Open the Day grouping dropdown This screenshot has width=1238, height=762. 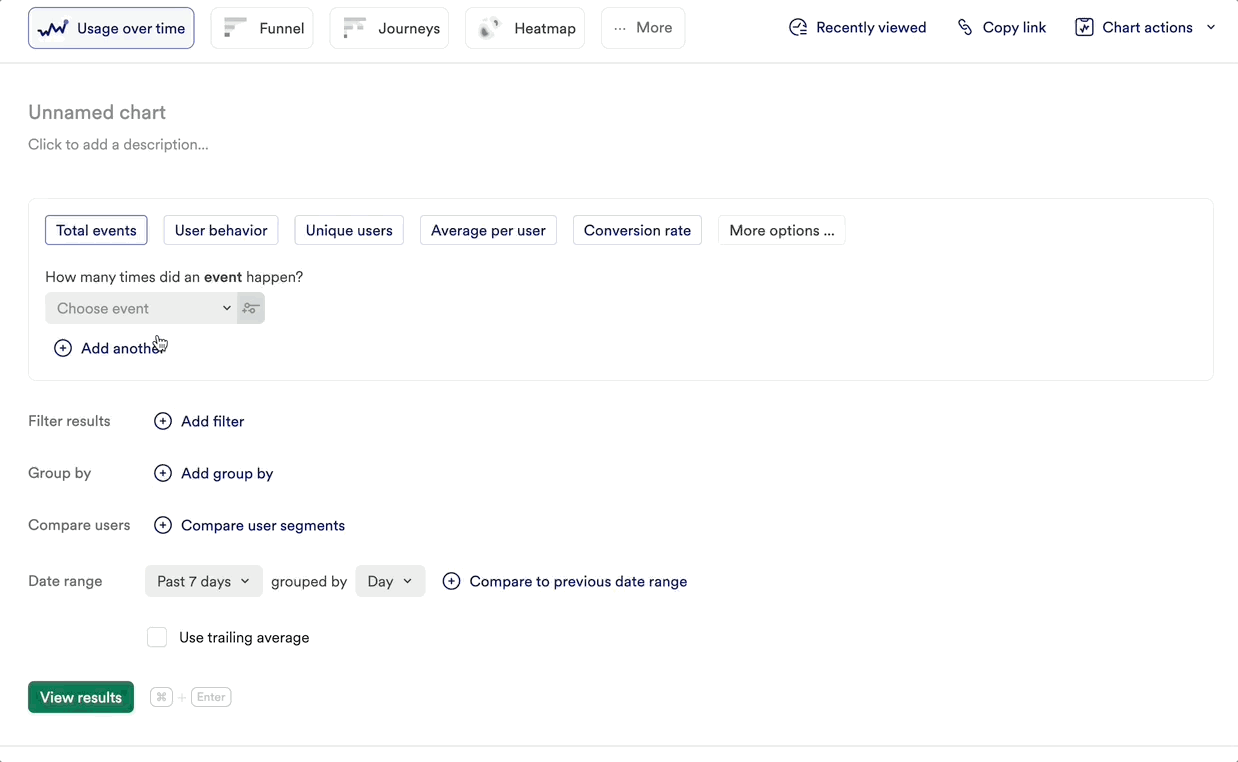point(390,581)
